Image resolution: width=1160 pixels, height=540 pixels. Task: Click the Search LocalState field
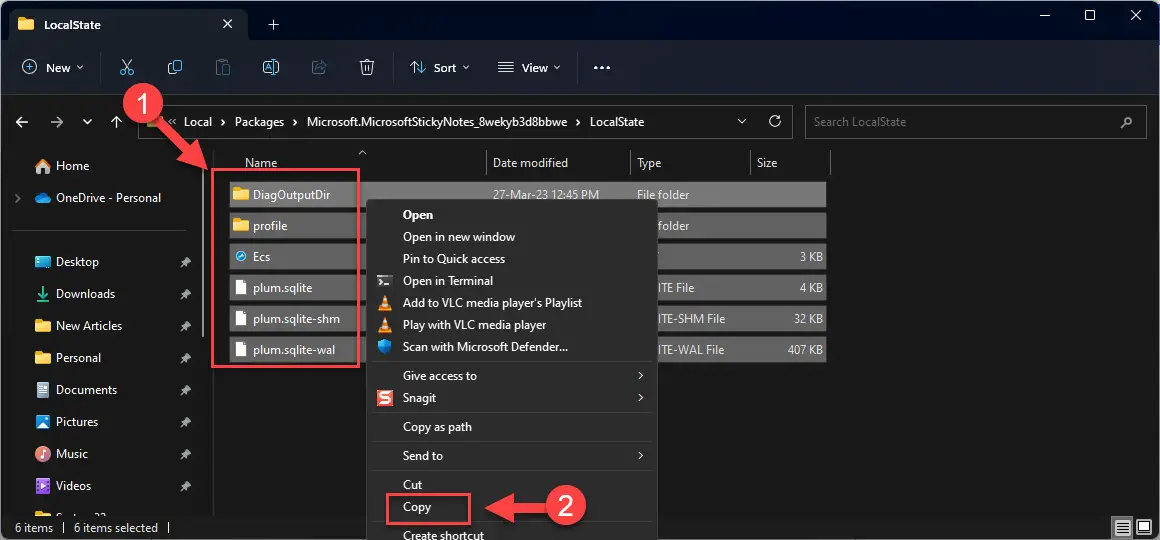tap(975, 122)
